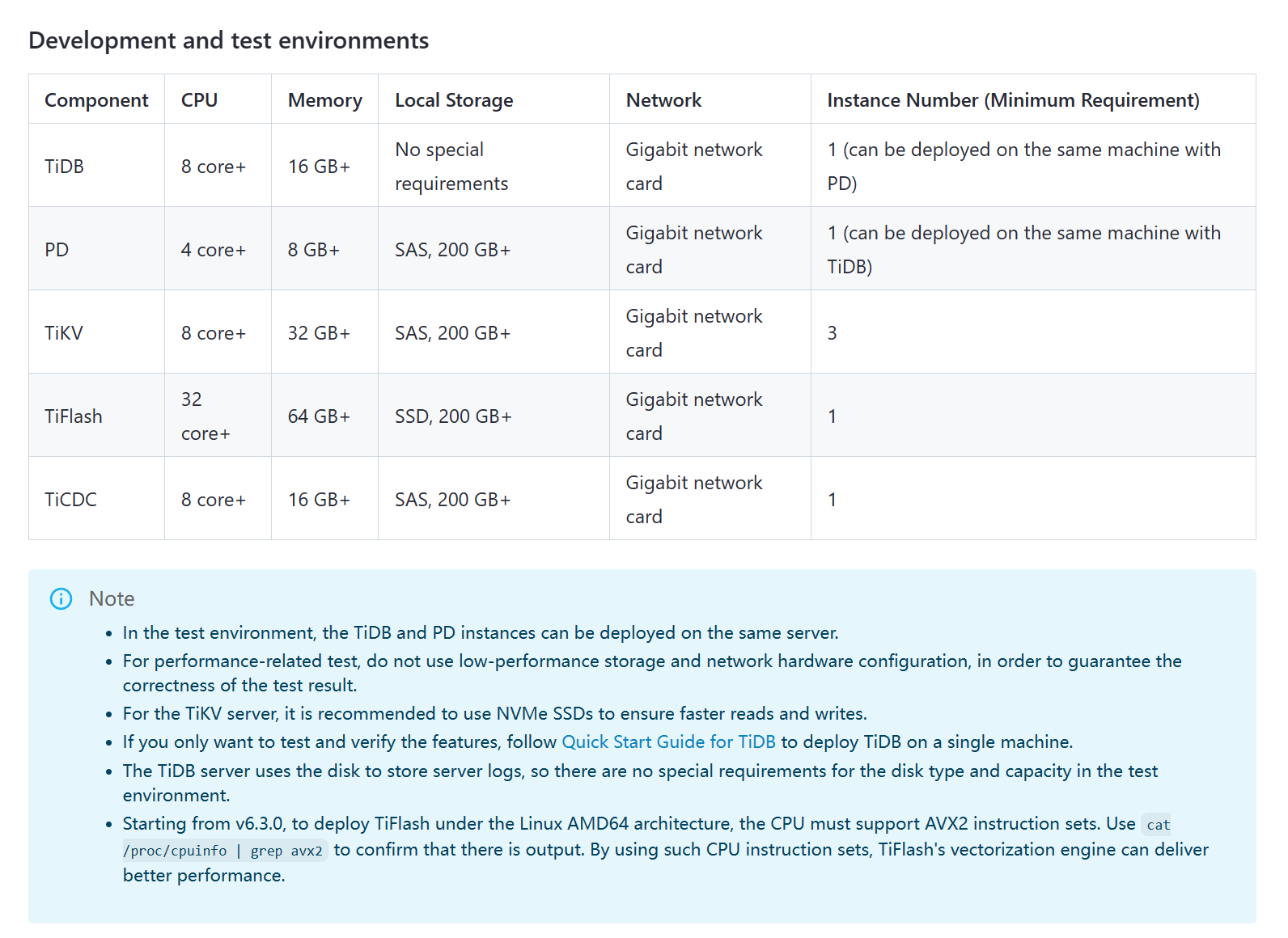The image size is (1288, 938).
Task: Select the Component column header
Action: (96, 99)
